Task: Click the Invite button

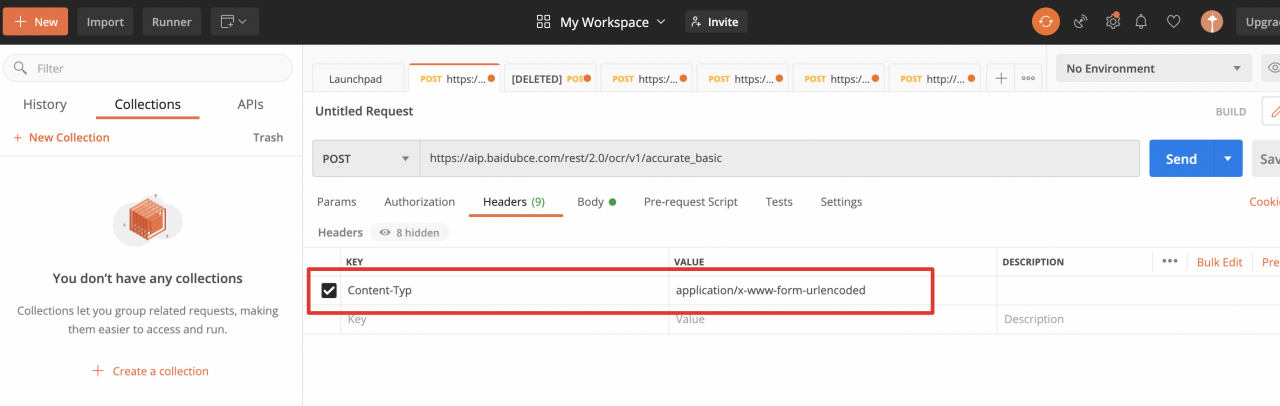Action: tap(716, 21)
